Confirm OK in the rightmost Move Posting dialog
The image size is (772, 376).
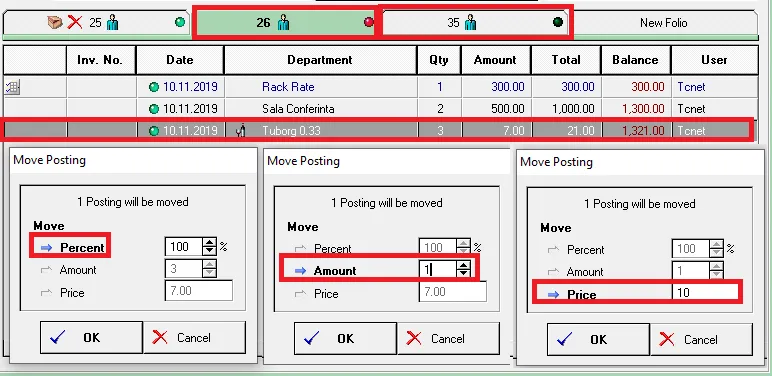click(598, 340)
